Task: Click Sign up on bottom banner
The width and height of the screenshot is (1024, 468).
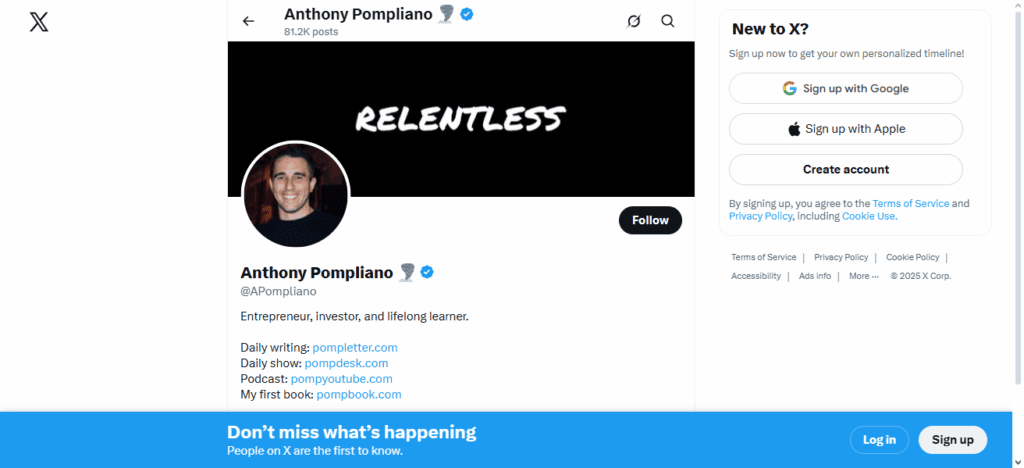Action: 952,440
